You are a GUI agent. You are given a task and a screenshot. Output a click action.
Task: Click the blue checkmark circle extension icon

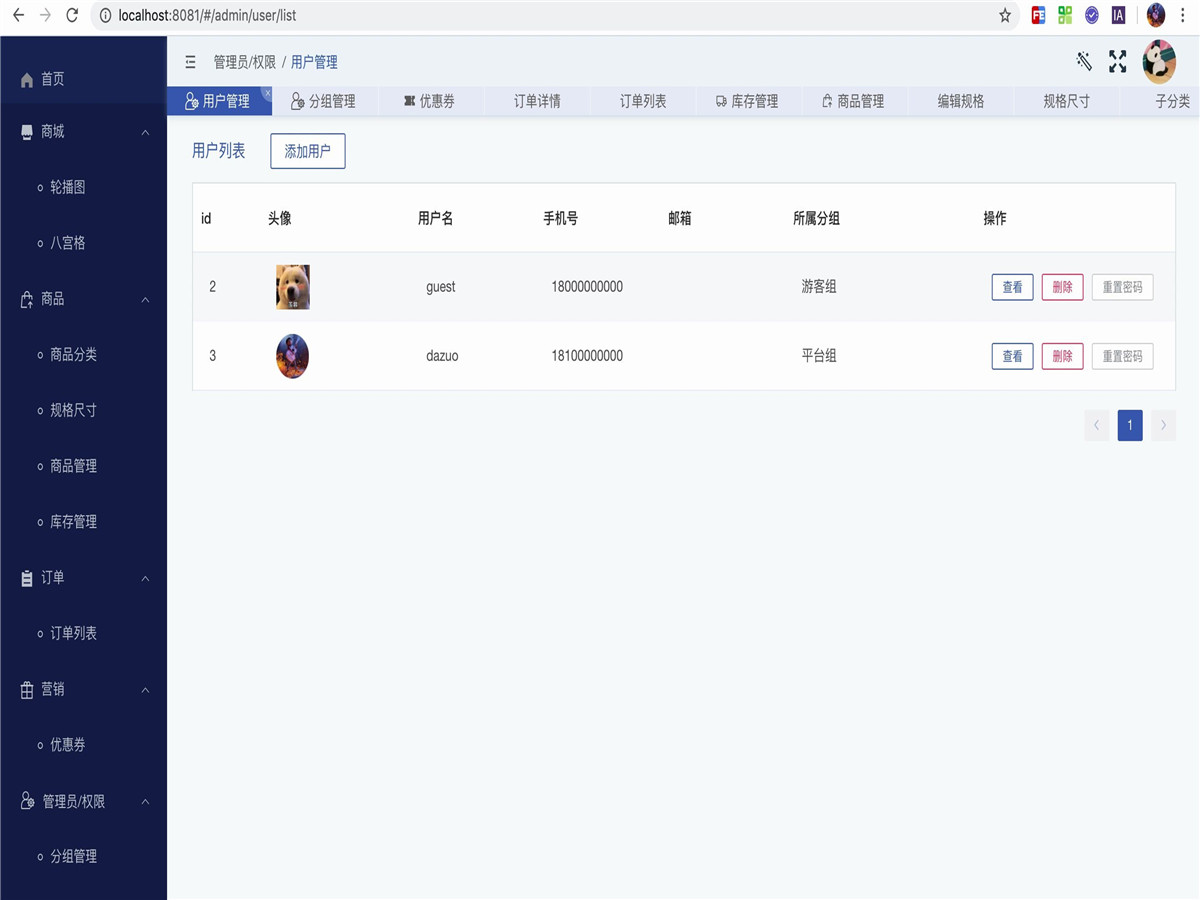(x=1092, y=15)
